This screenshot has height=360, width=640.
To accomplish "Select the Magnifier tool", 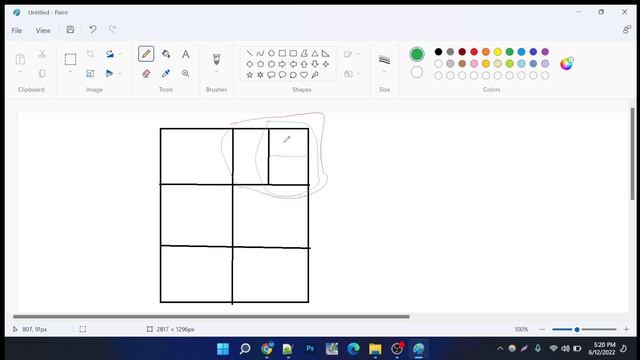I will pyautogui.click(x=185, y=73).
